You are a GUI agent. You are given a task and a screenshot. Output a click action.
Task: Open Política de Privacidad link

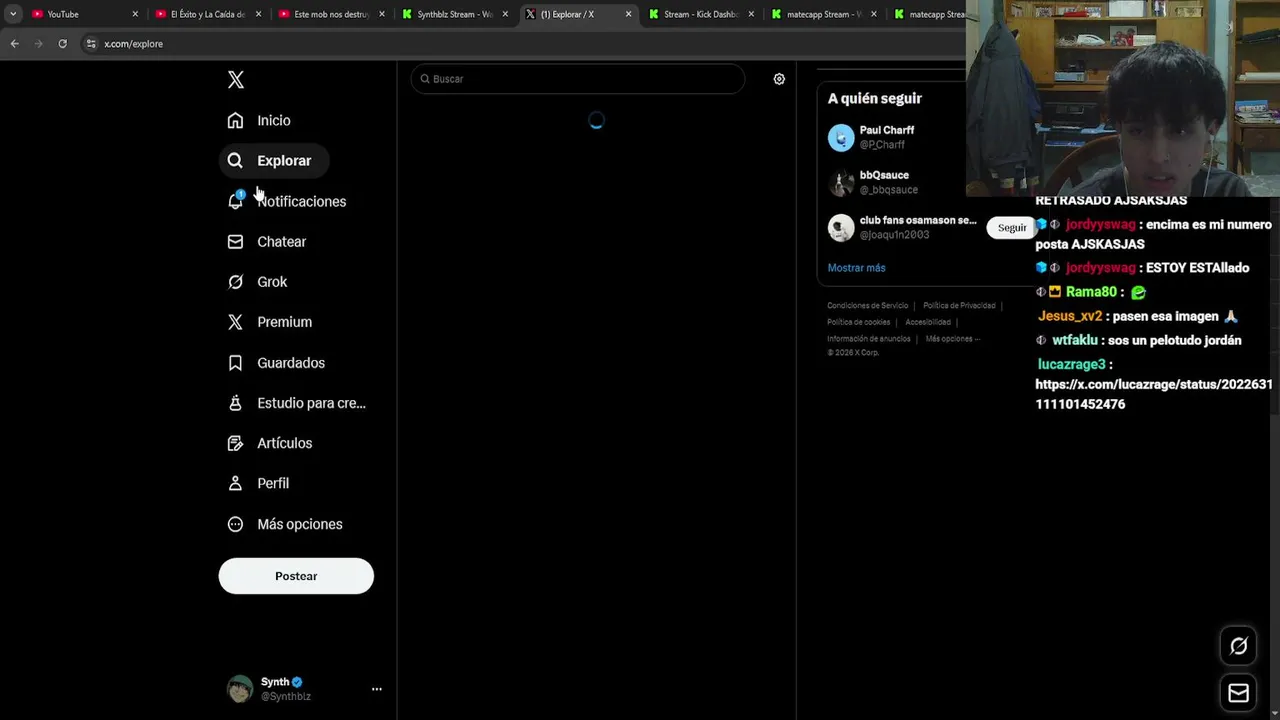pyautogui.click(x=959, y=306)
